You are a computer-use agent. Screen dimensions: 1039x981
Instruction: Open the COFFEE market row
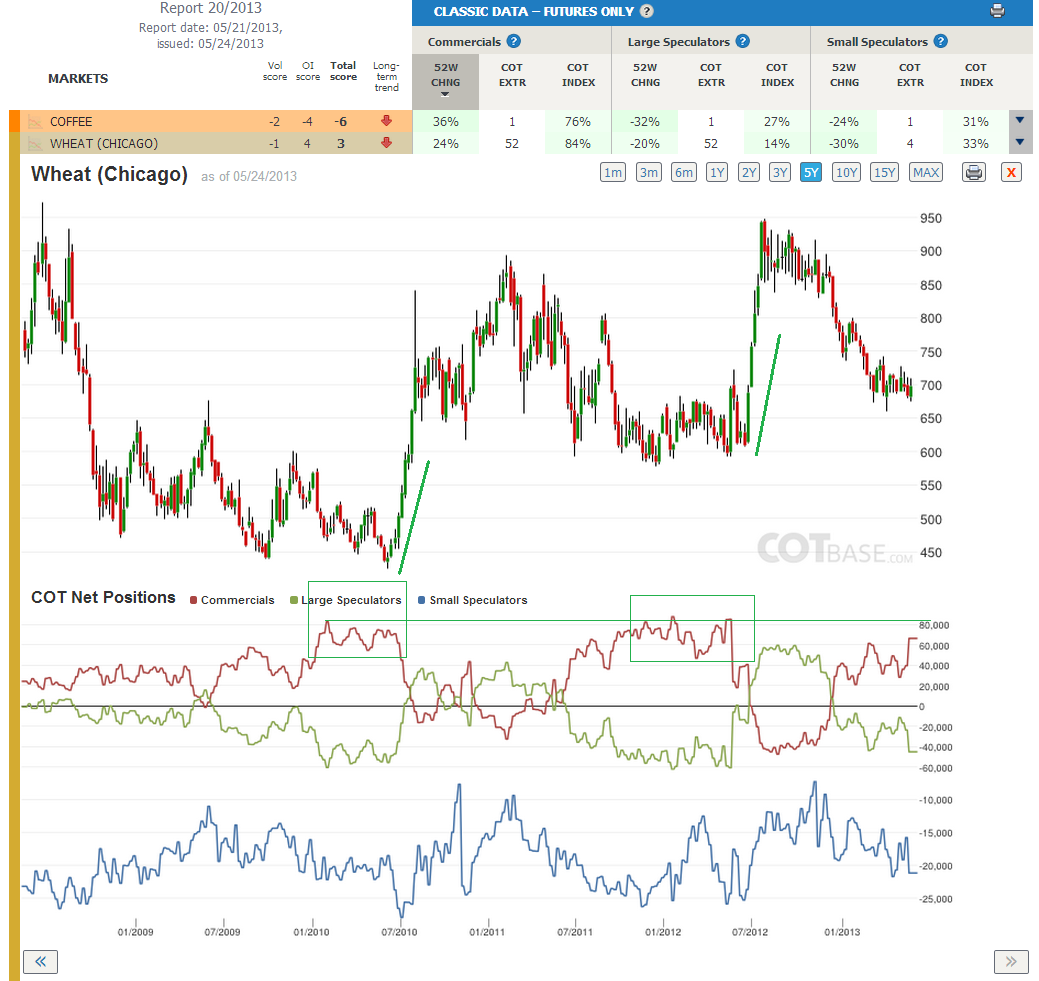point(211,121)
